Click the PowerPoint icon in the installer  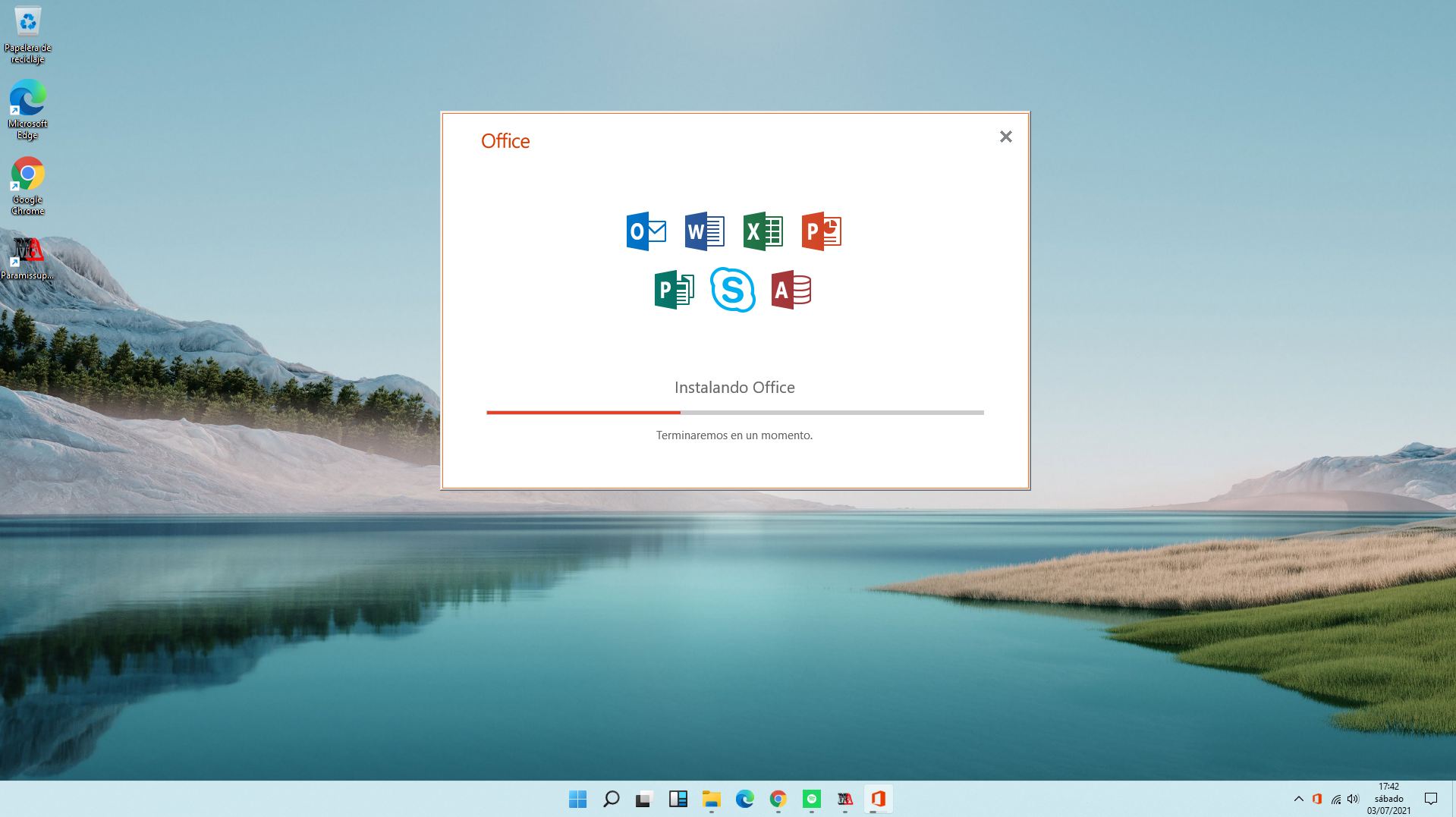pos(821,231)
